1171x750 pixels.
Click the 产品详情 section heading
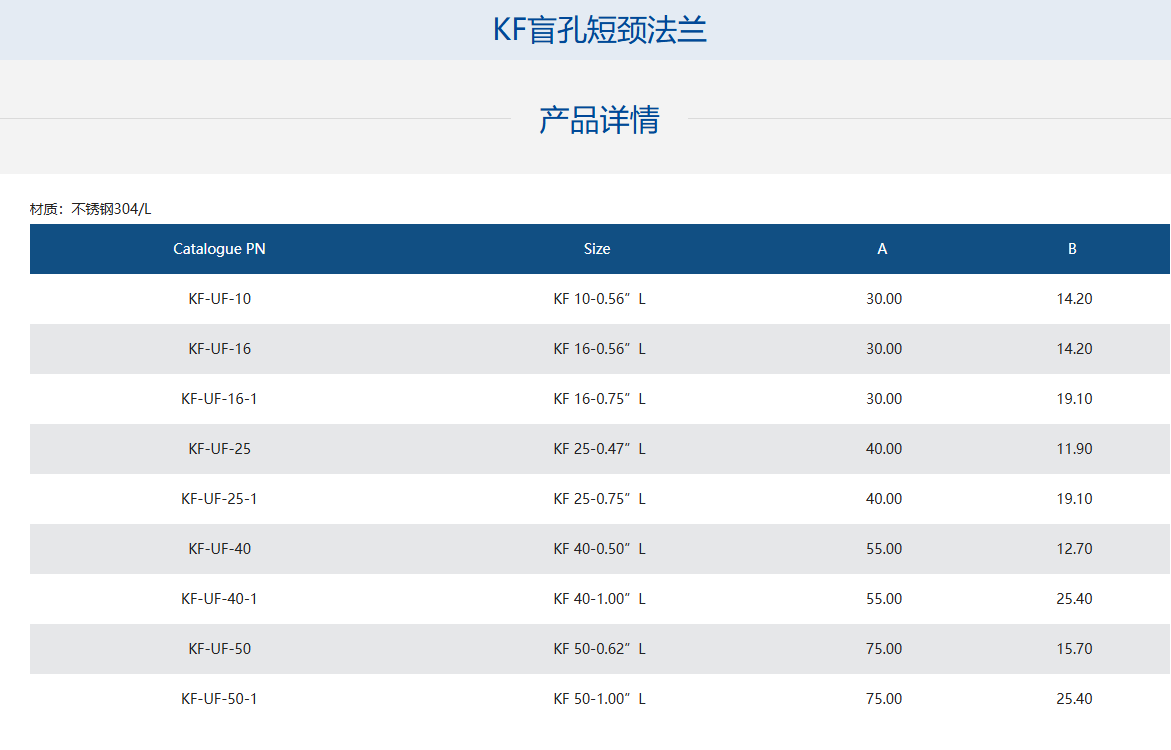click(599, 120)
